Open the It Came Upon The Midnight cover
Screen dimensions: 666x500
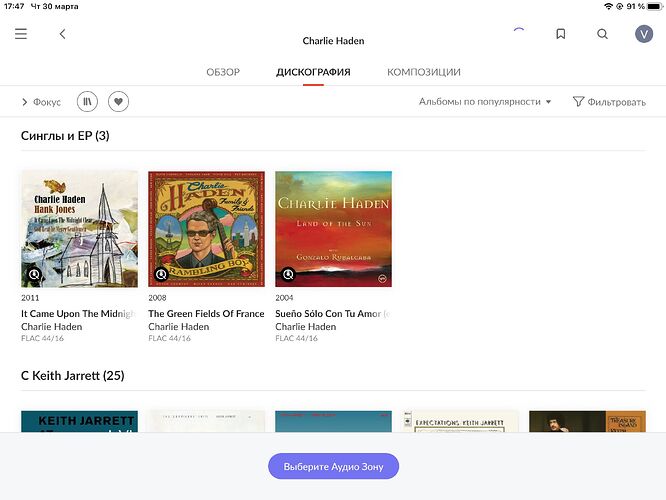79,229
